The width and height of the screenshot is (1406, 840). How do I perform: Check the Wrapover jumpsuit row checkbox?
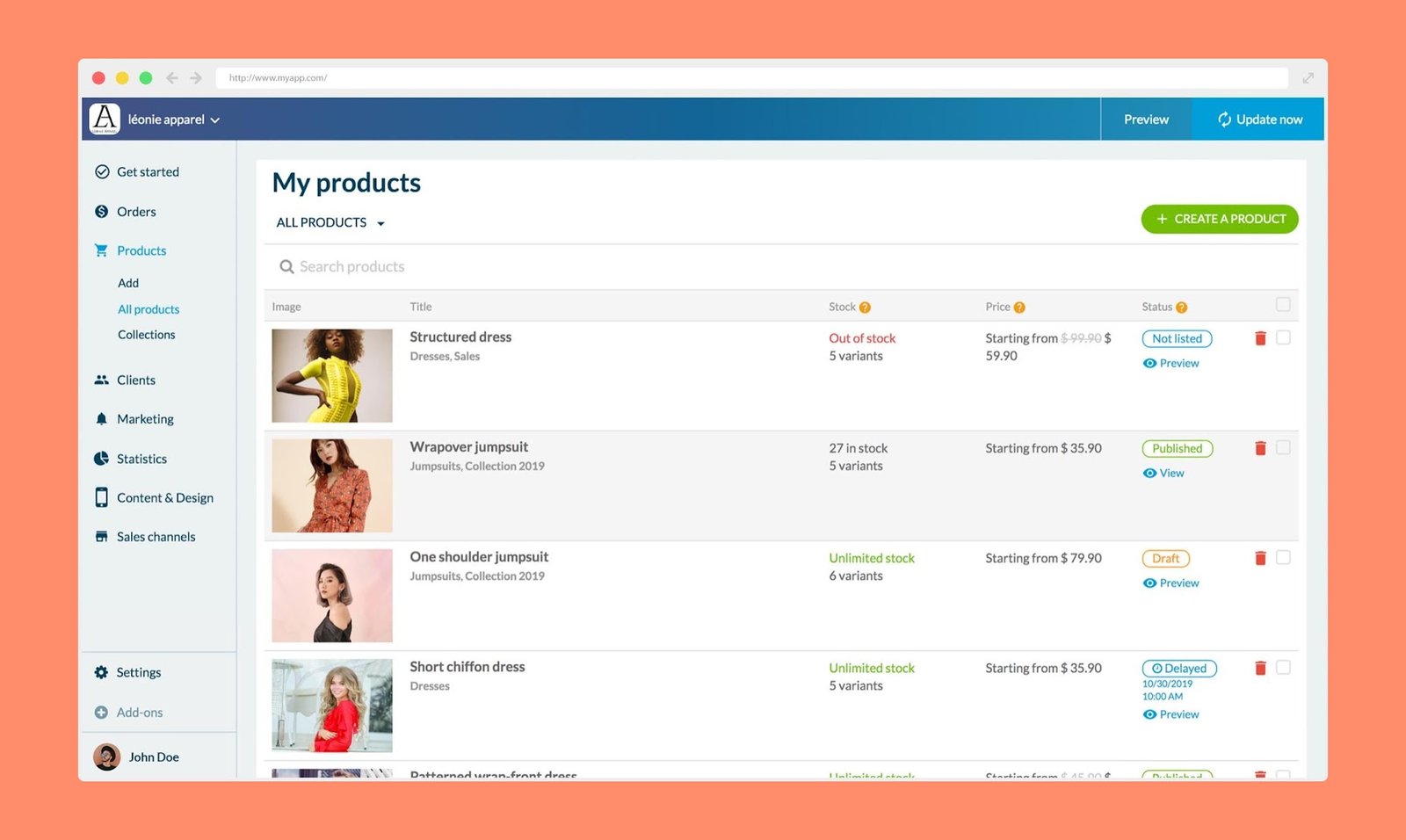(1283, 447)
